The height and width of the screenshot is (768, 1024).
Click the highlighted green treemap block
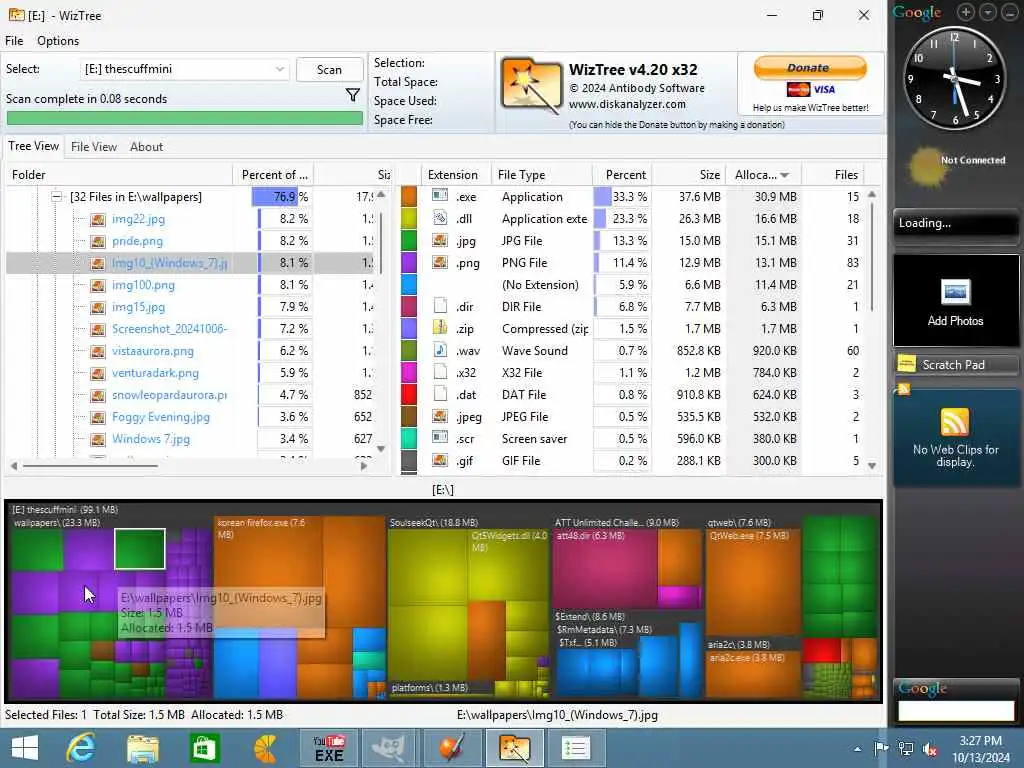[x=140, y=549]
